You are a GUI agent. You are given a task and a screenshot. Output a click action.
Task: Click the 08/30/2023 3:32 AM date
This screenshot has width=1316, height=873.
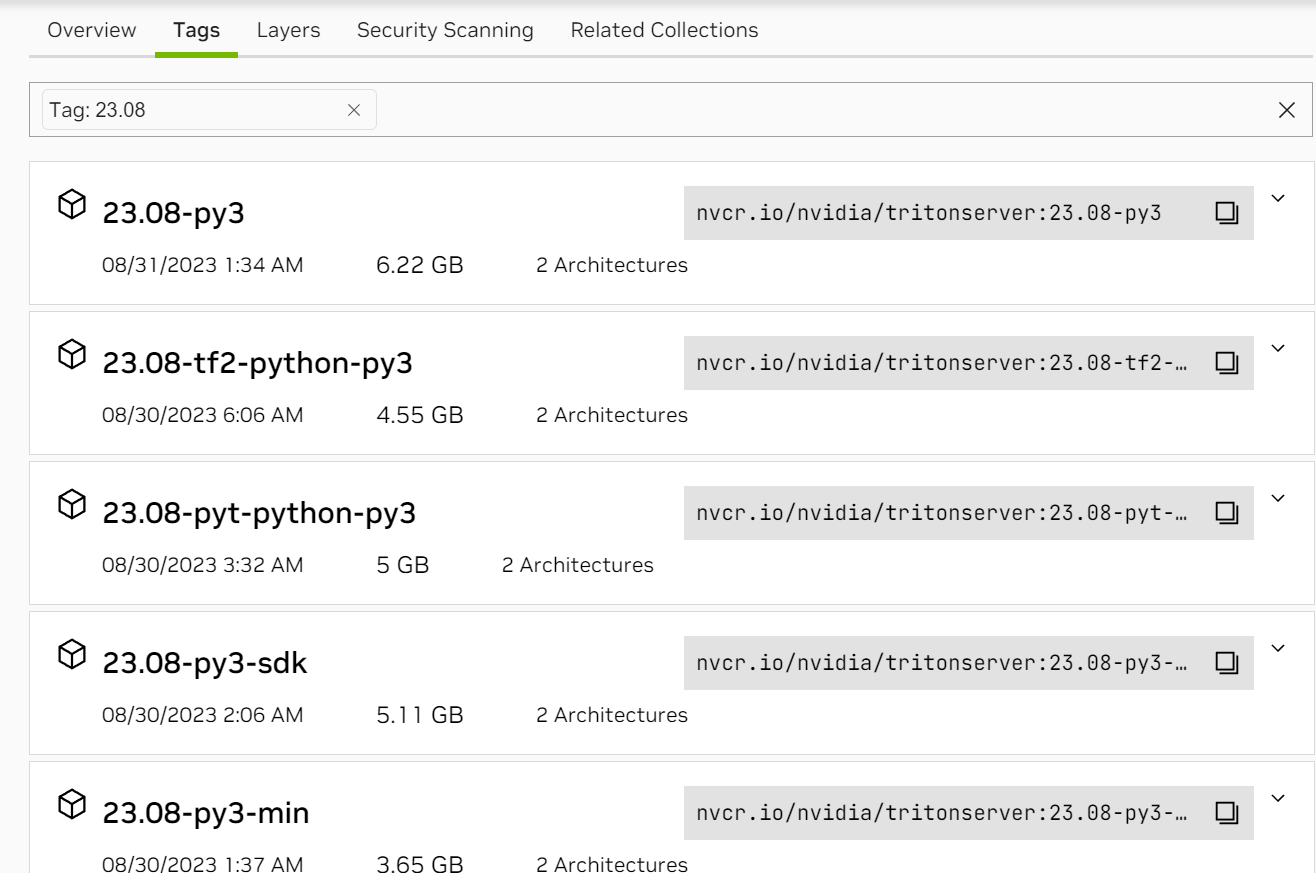click(203, 565)
